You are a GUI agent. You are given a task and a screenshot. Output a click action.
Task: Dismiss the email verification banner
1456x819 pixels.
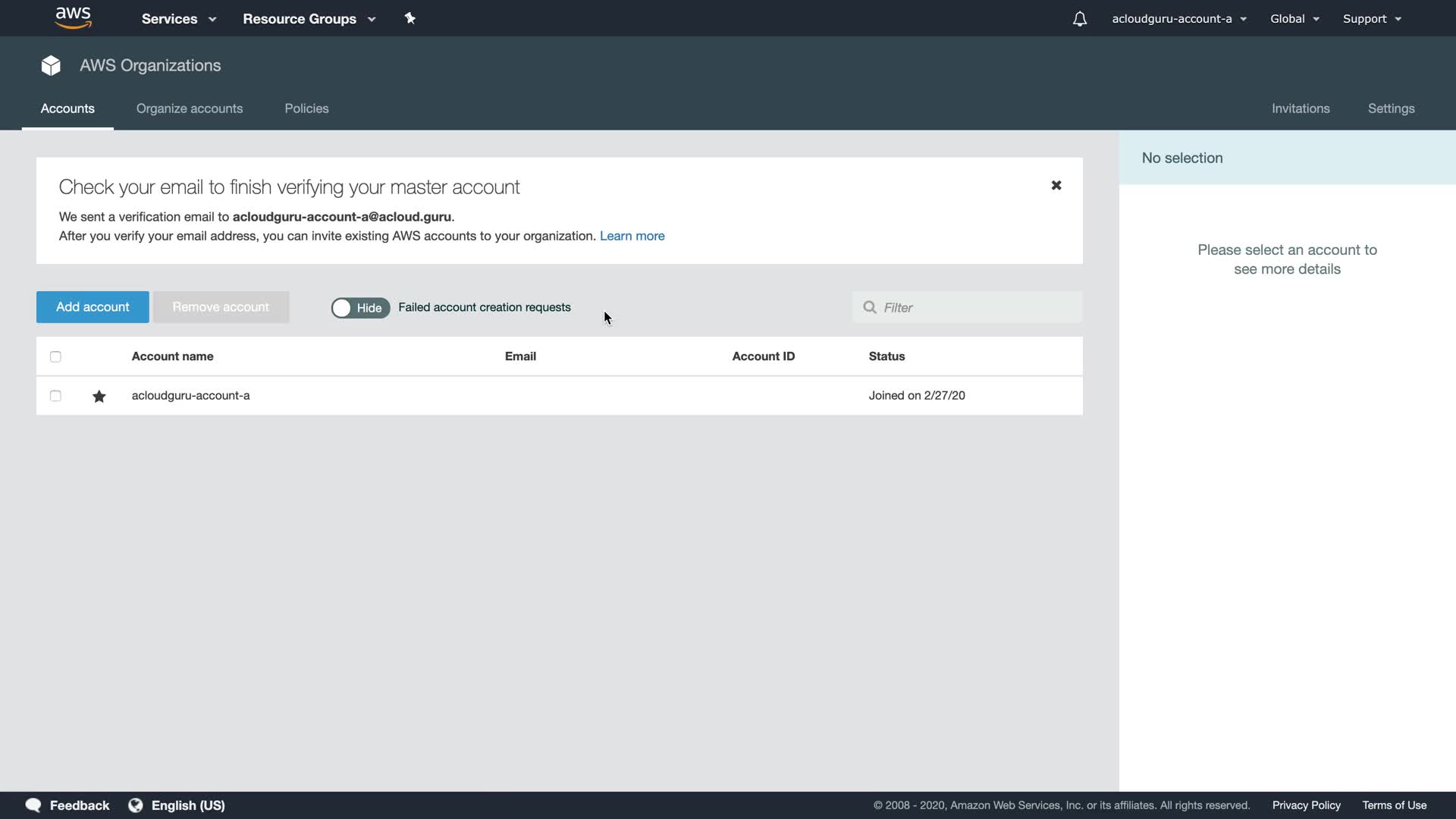[1056, 185]
